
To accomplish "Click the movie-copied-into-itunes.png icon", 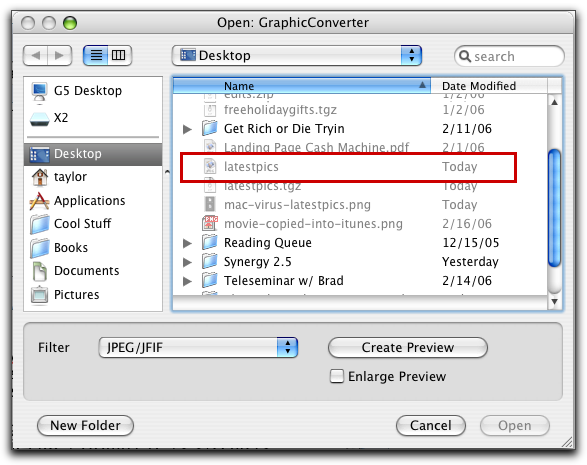I will pyautogui.click(x=210, y=223).
